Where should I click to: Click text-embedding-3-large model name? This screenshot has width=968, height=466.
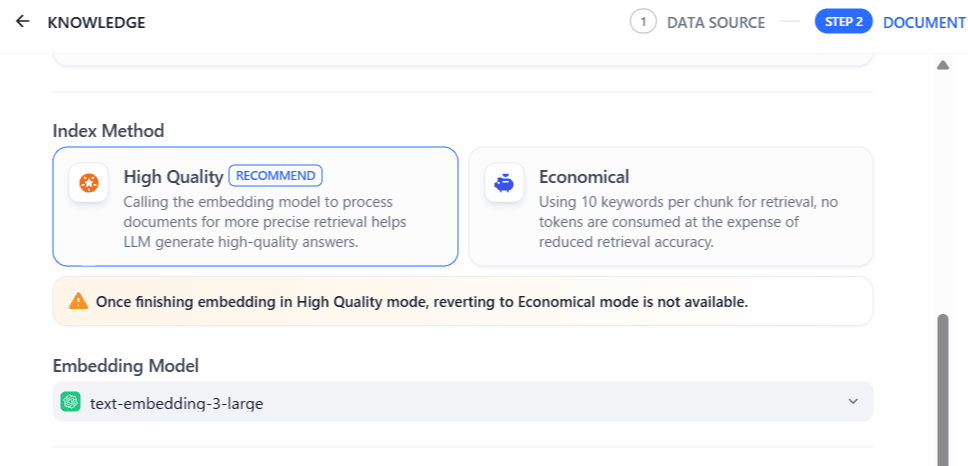coord(177,404)
